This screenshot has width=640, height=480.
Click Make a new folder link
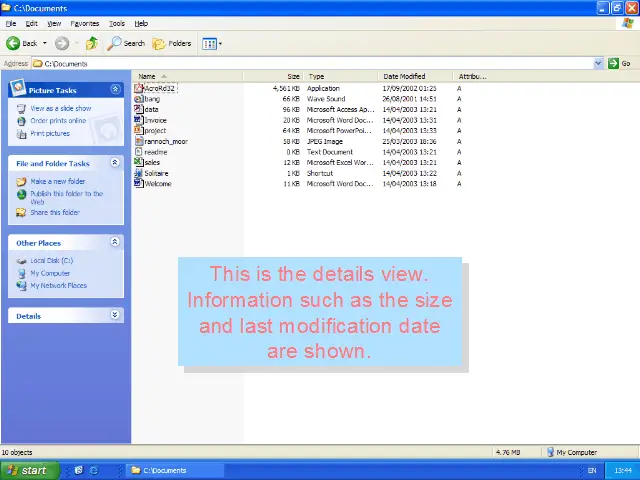tap(57, 181)
